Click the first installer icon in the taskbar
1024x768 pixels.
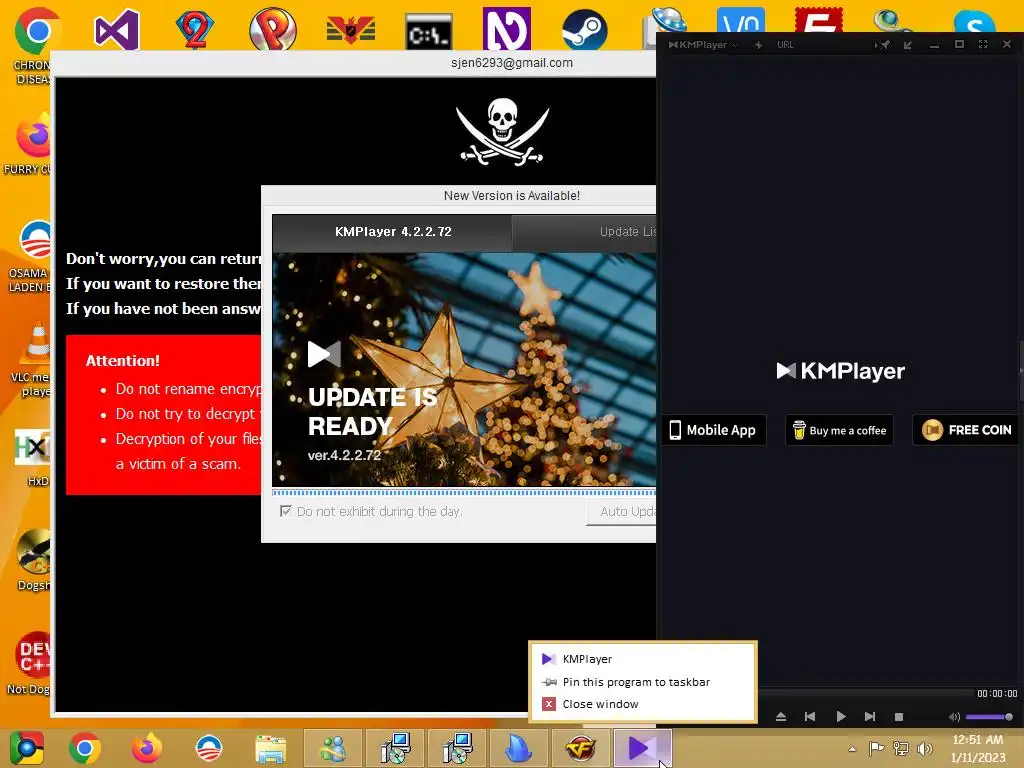point(395,748)
